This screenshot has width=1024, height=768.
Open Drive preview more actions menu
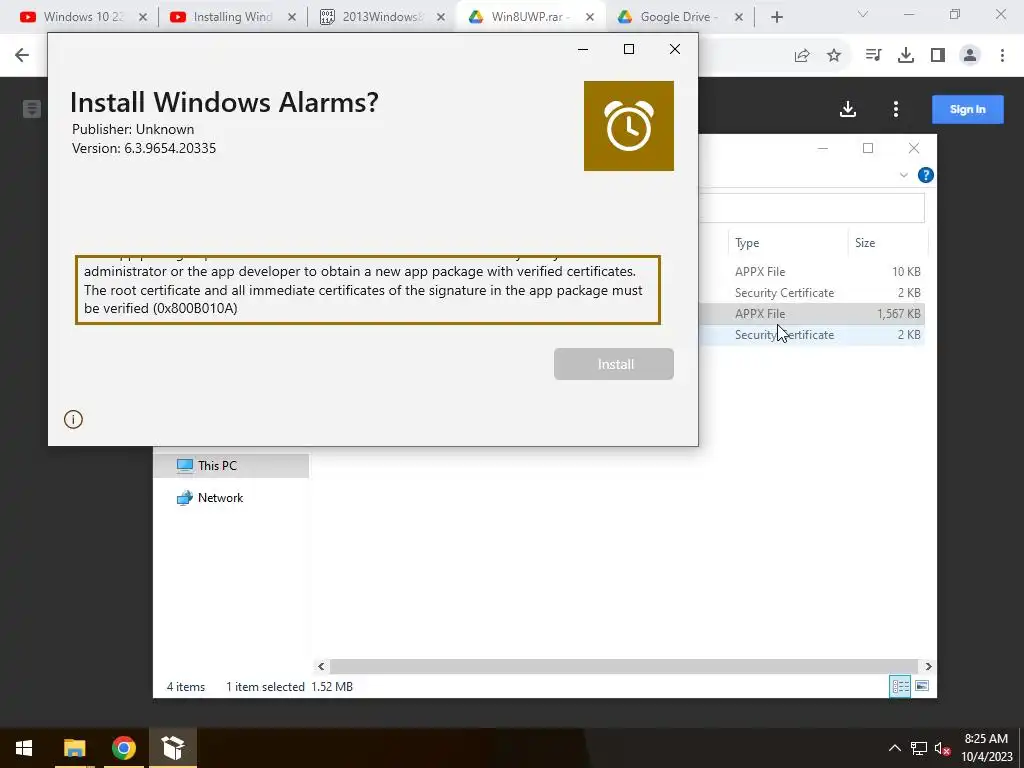click(896, 109)
